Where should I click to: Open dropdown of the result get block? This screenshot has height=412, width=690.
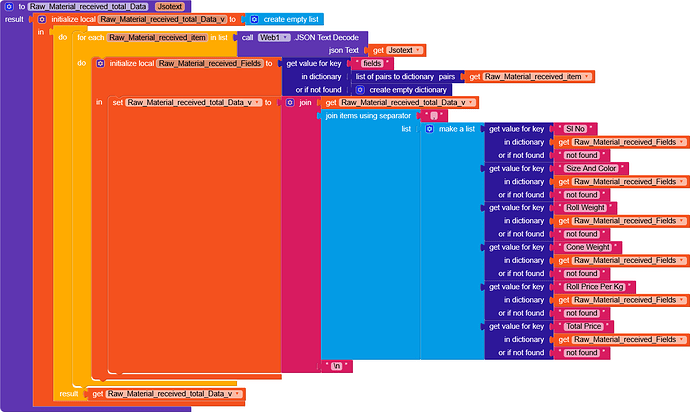click(237, 394)
